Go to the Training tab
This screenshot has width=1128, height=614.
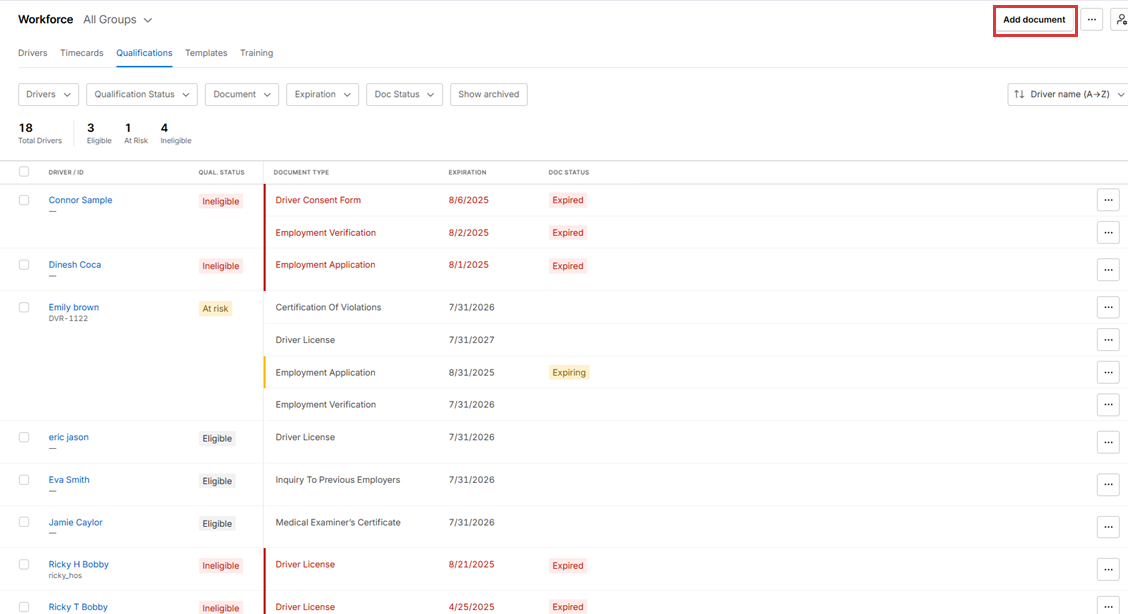(x=256, y=53)
